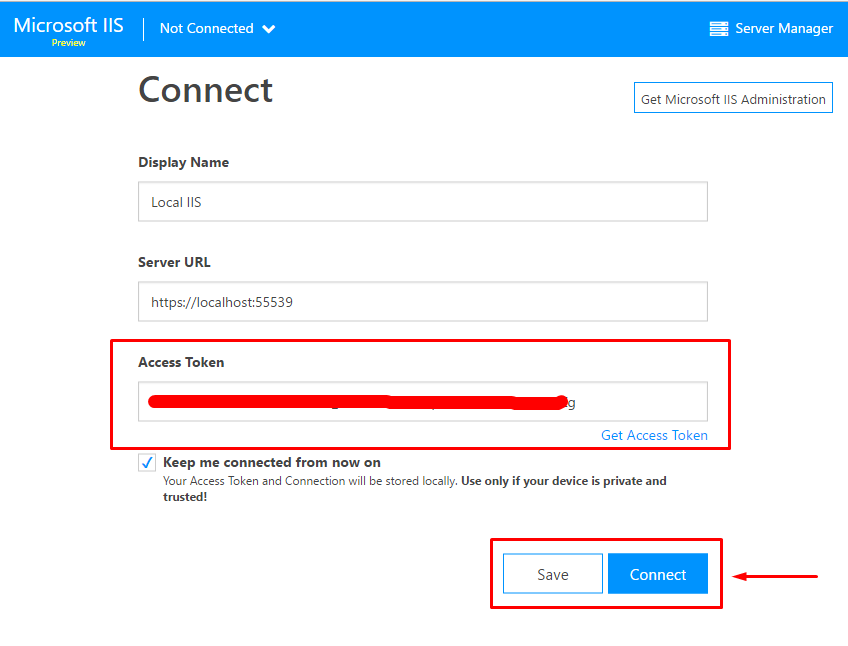Viewport: 848px width, 646px height.
Task: Click the Server Manager icon
Action: [x=719, y=29]
